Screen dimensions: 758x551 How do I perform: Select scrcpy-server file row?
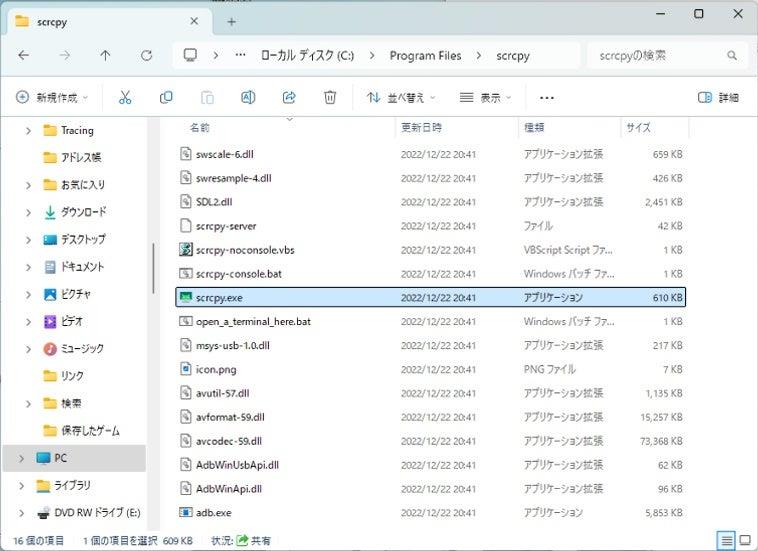click(431, 226)
